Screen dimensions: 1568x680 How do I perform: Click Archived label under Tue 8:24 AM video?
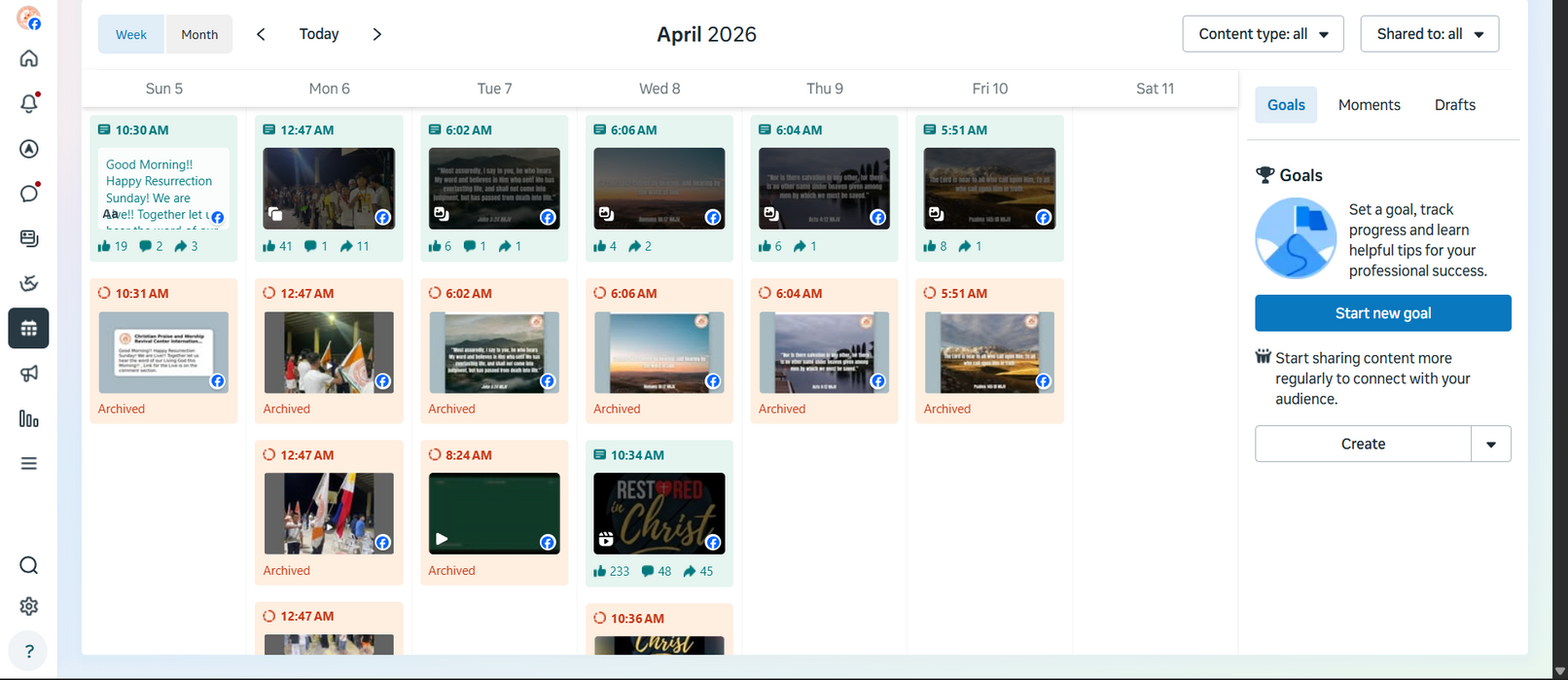tap(451, 571)
